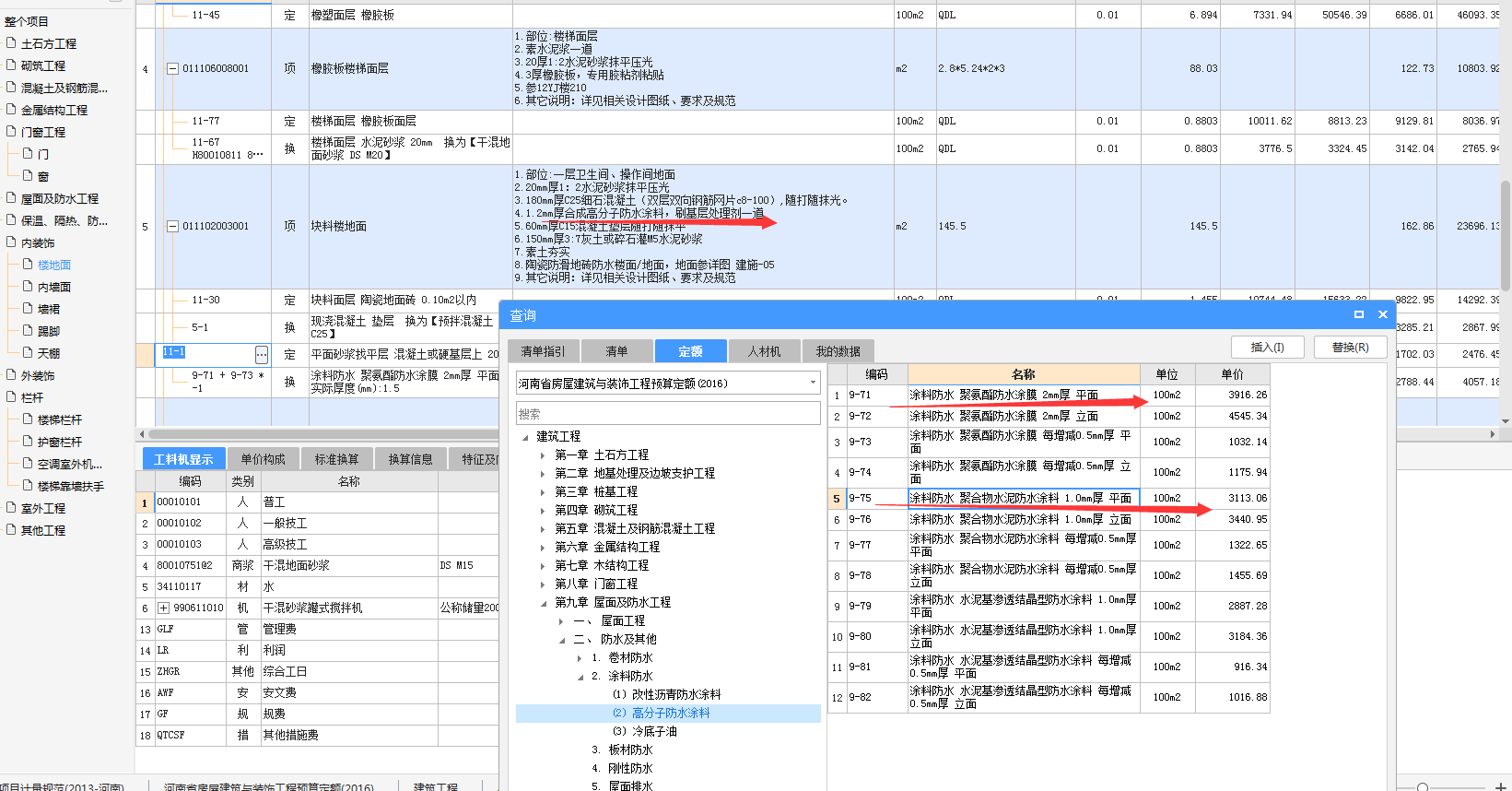Select 土石方工程 in the left tree

[x=48, y=43]
